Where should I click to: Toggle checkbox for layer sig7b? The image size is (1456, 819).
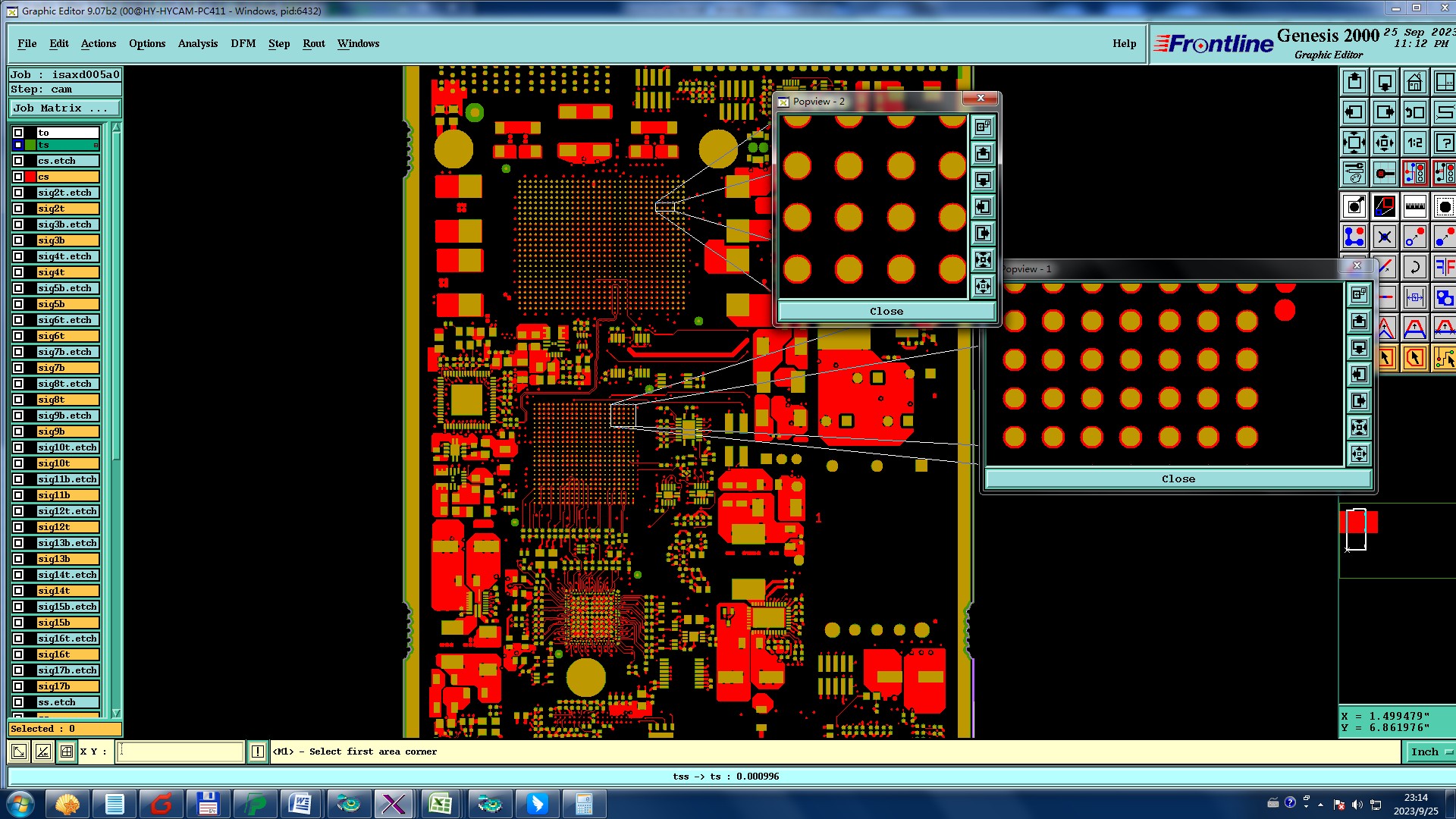[18, 368]
